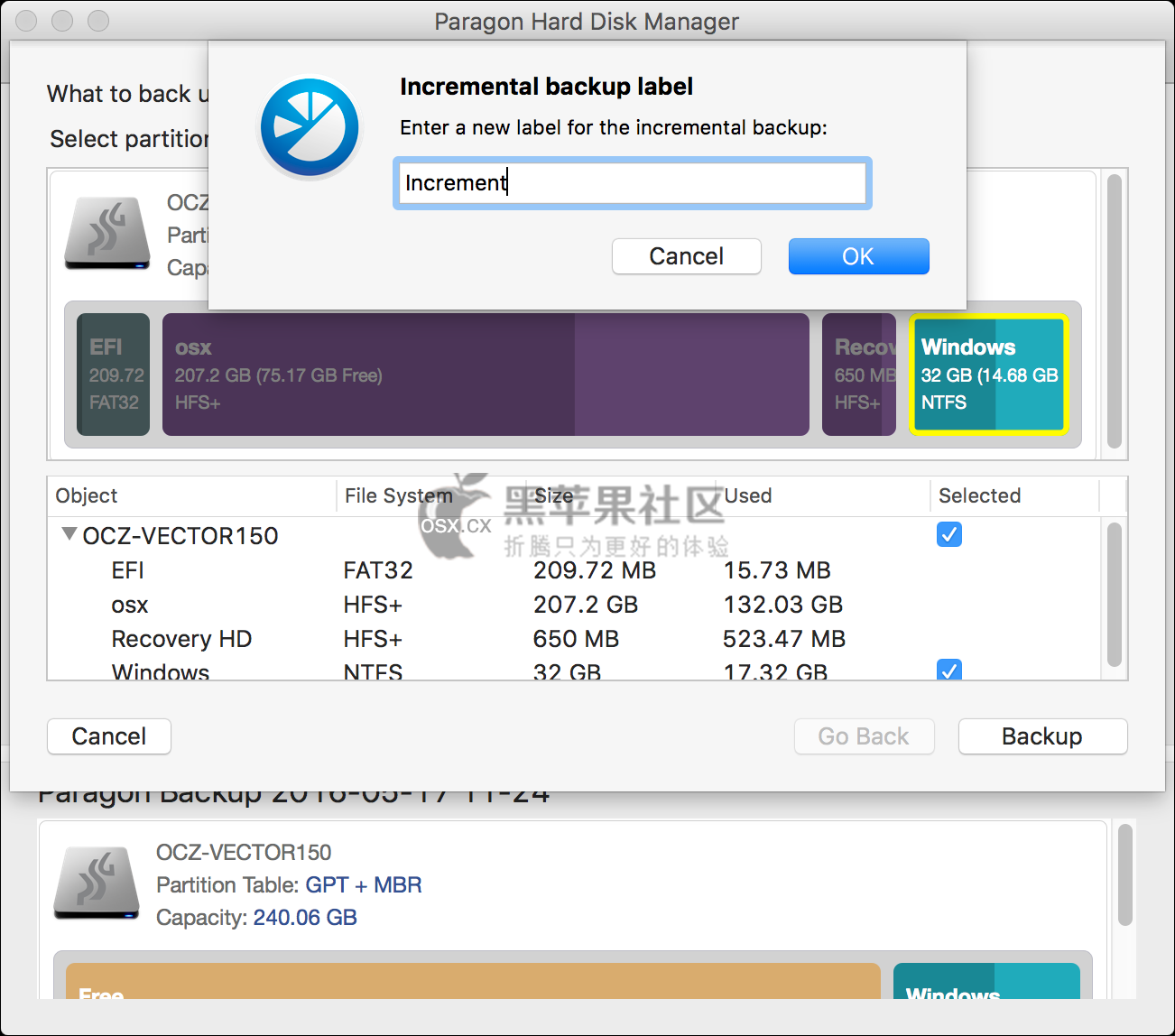This screenshot has height=1036, width=1175.
Task: Click the Cancel button at sheet bottom
Action: 109,736
